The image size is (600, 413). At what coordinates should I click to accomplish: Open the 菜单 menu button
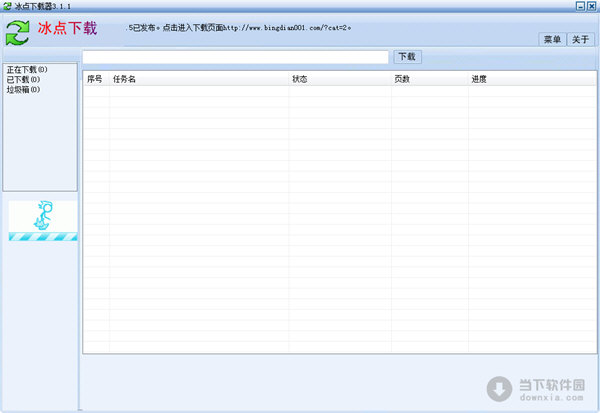(x=552, y=39)
